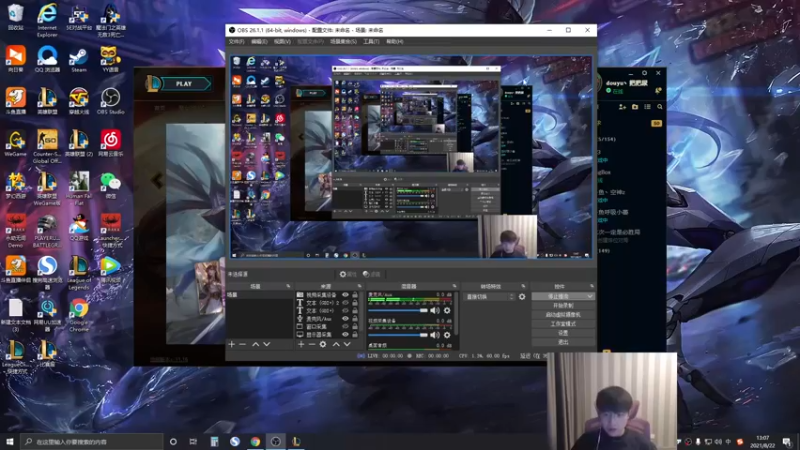Pop out the Scene Transitions dock panel
800x450 pixels.
coord(523,286)
